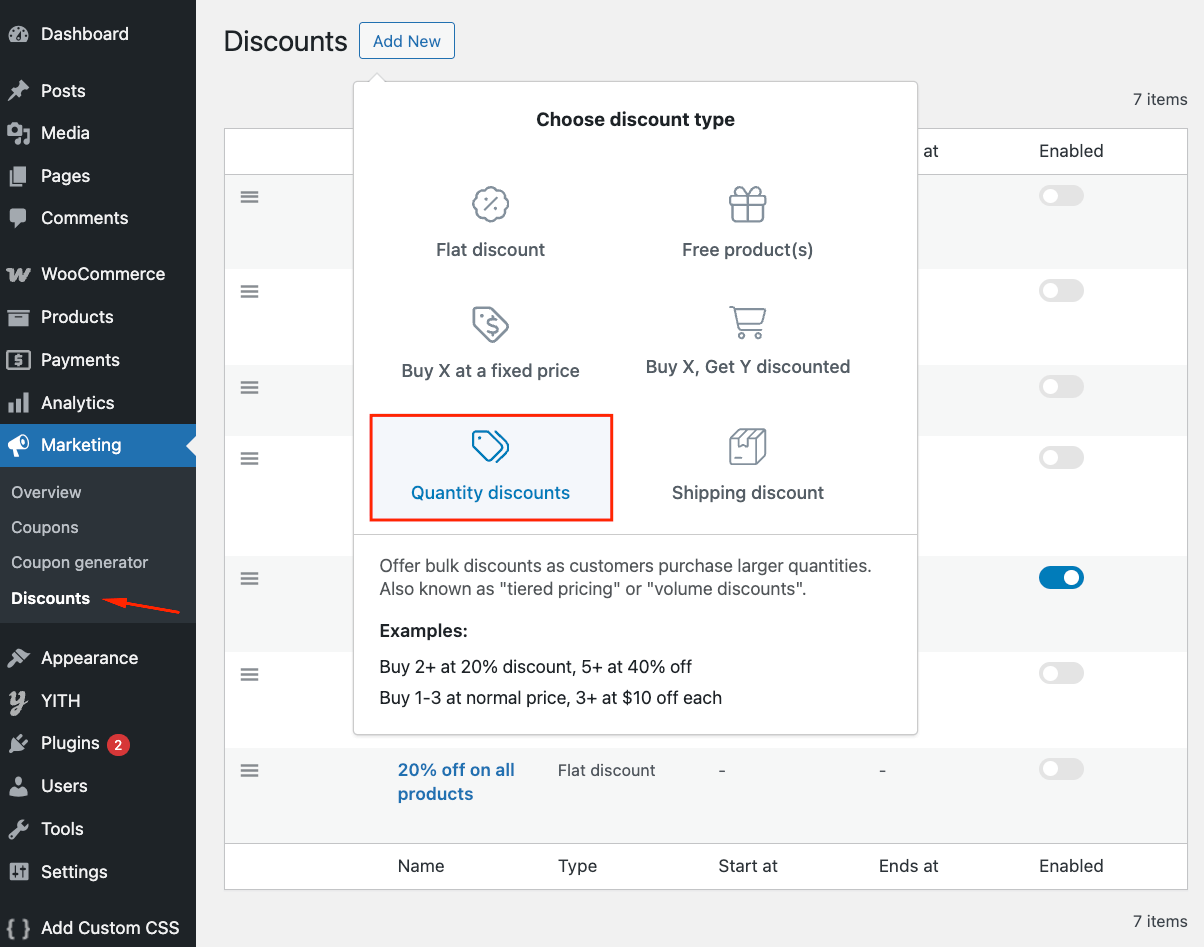Open the 20% off on all products discount link
Screen dimensions: 1204x947
click(456, 781)
